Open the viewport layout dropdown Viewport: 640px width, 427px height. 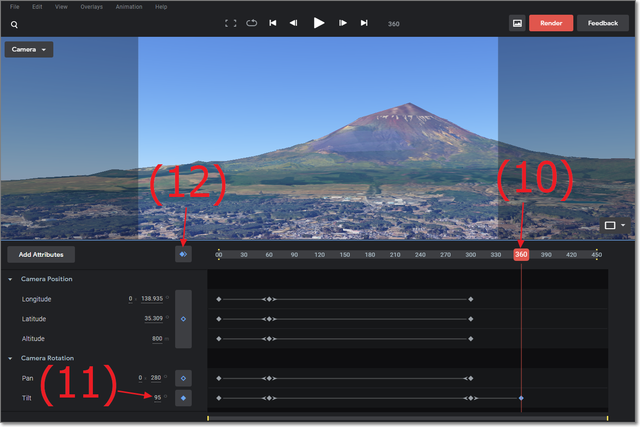[x=613, y=226]
